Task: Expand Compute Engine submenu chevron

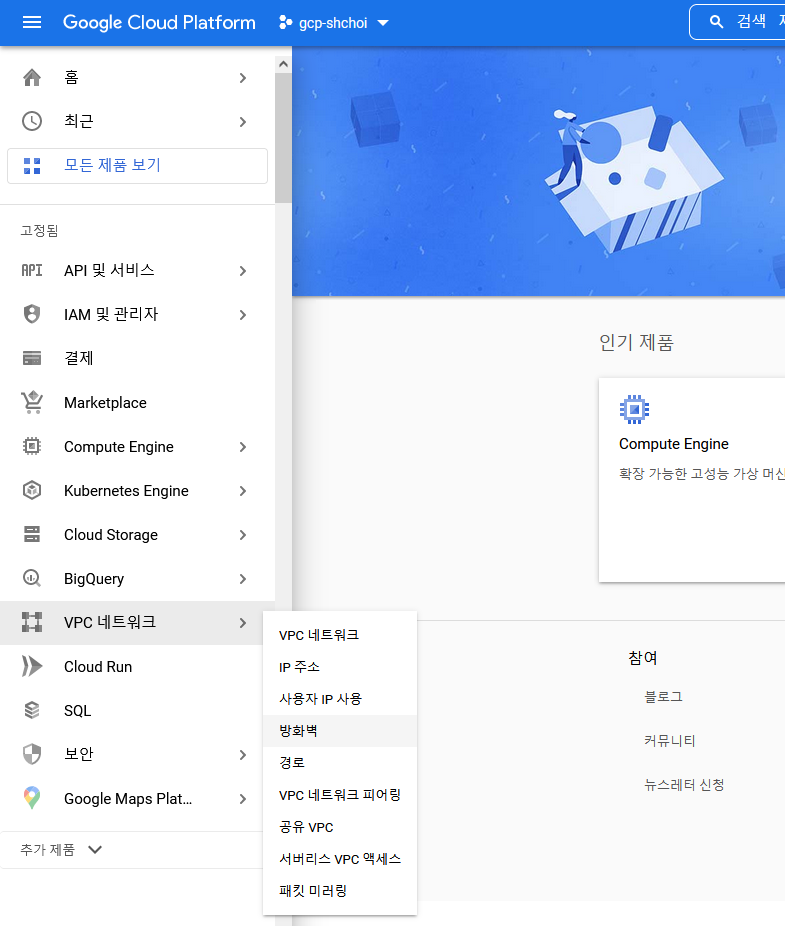Action: coord(243,447)
